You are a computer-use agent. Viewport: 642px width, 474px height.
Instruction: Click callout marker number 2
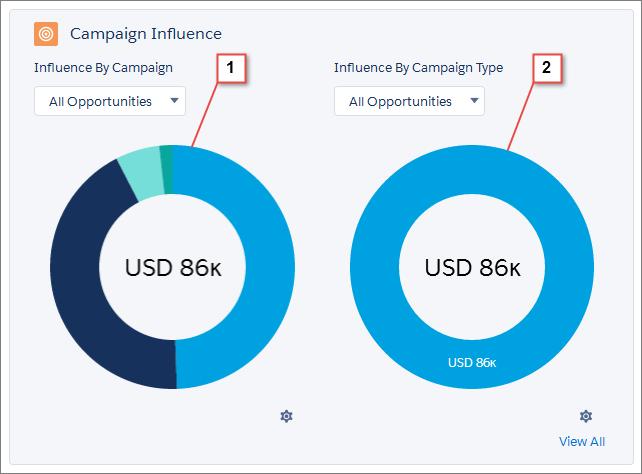(x=547, y=68)
